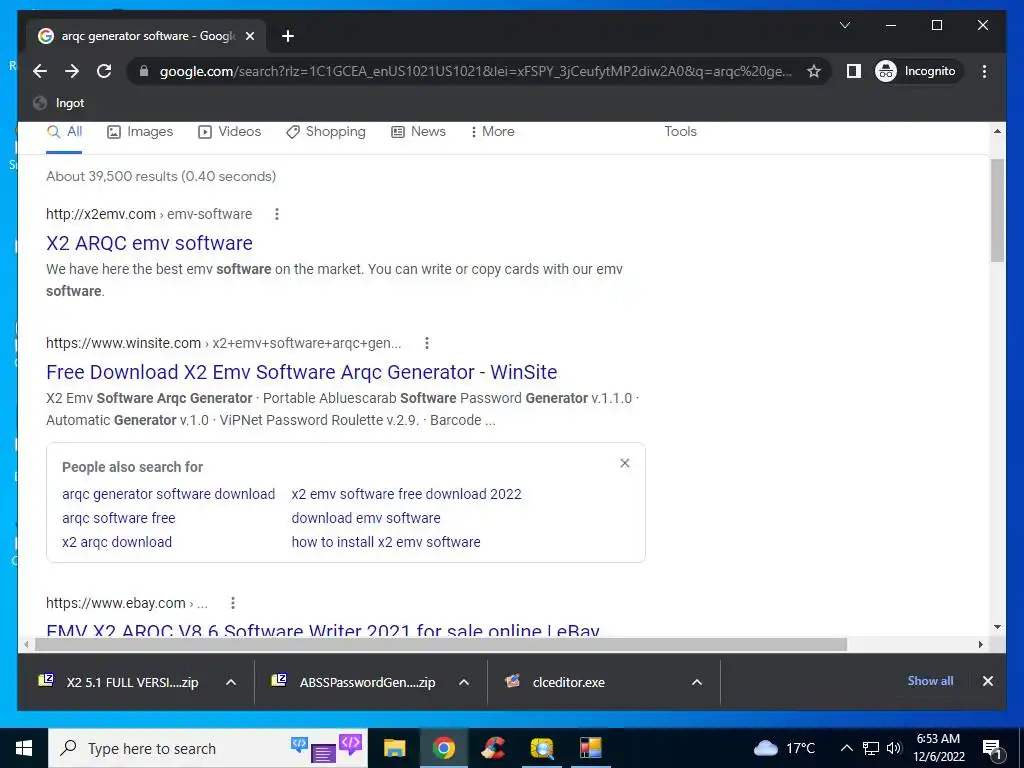Open the red cleaner taskbar app
Screen dimensions: 1024x768
[x=493, y=748]
